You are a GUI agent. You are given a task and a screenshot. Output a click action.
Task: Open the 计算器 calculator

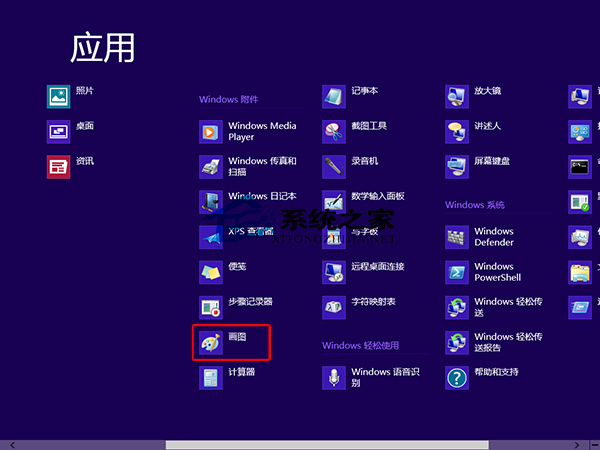click(211, 378)
